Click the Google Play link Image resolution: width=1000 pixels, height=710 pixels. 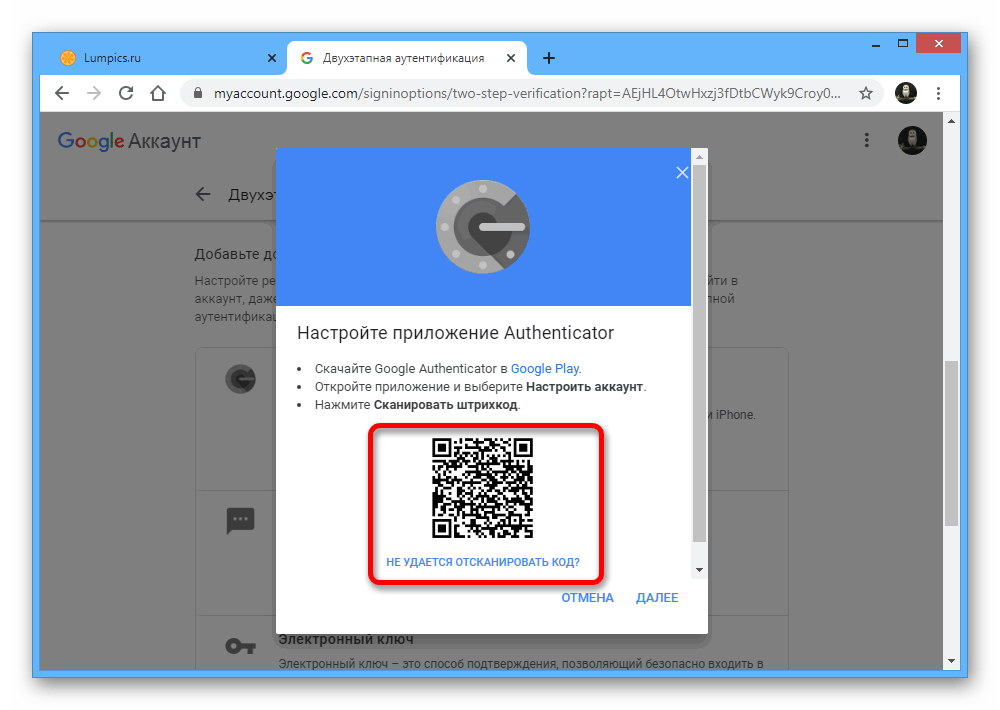[x=545, y=368]
